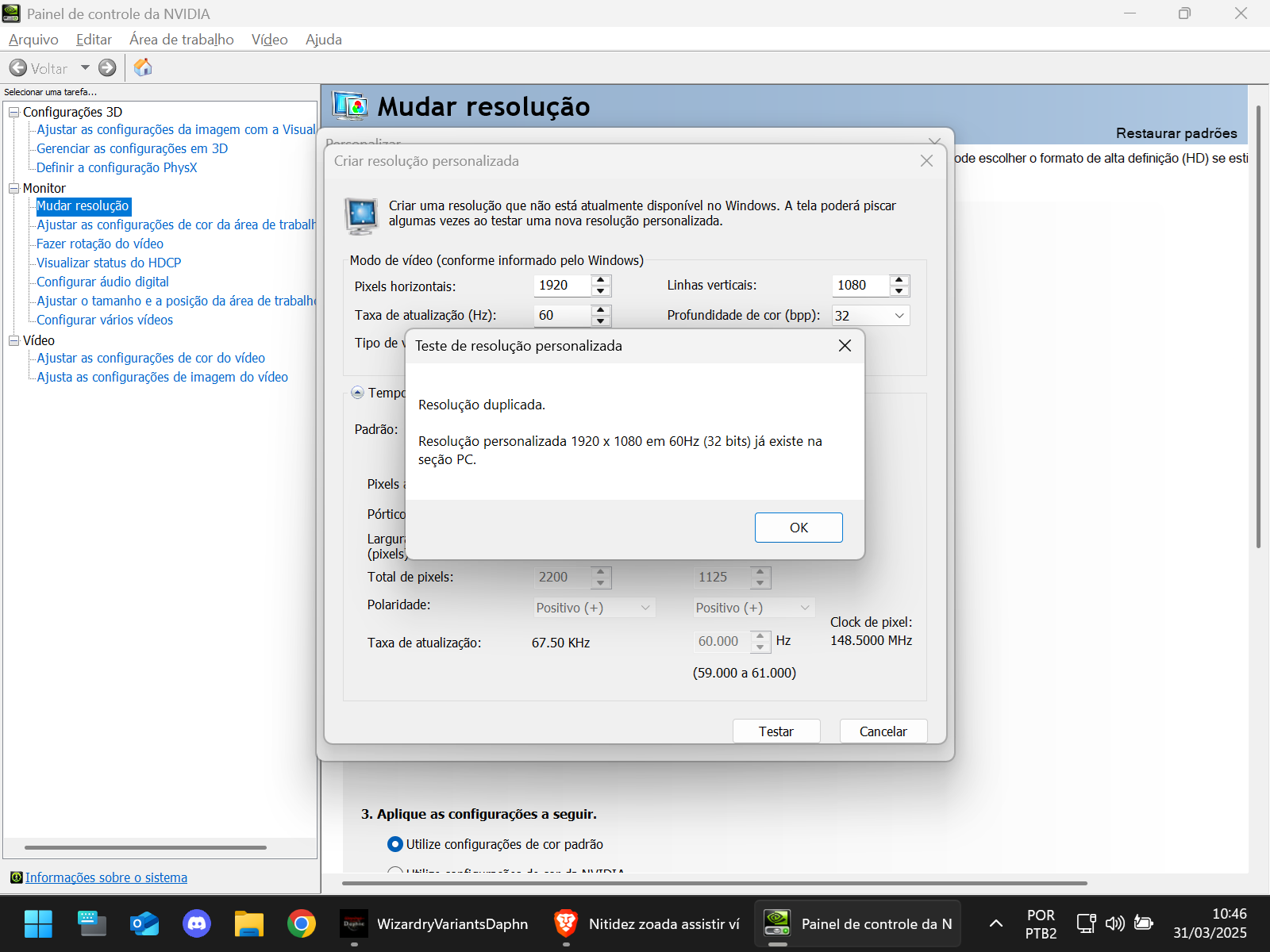Open the Profundidade de cor dropdown

[871, 316]
